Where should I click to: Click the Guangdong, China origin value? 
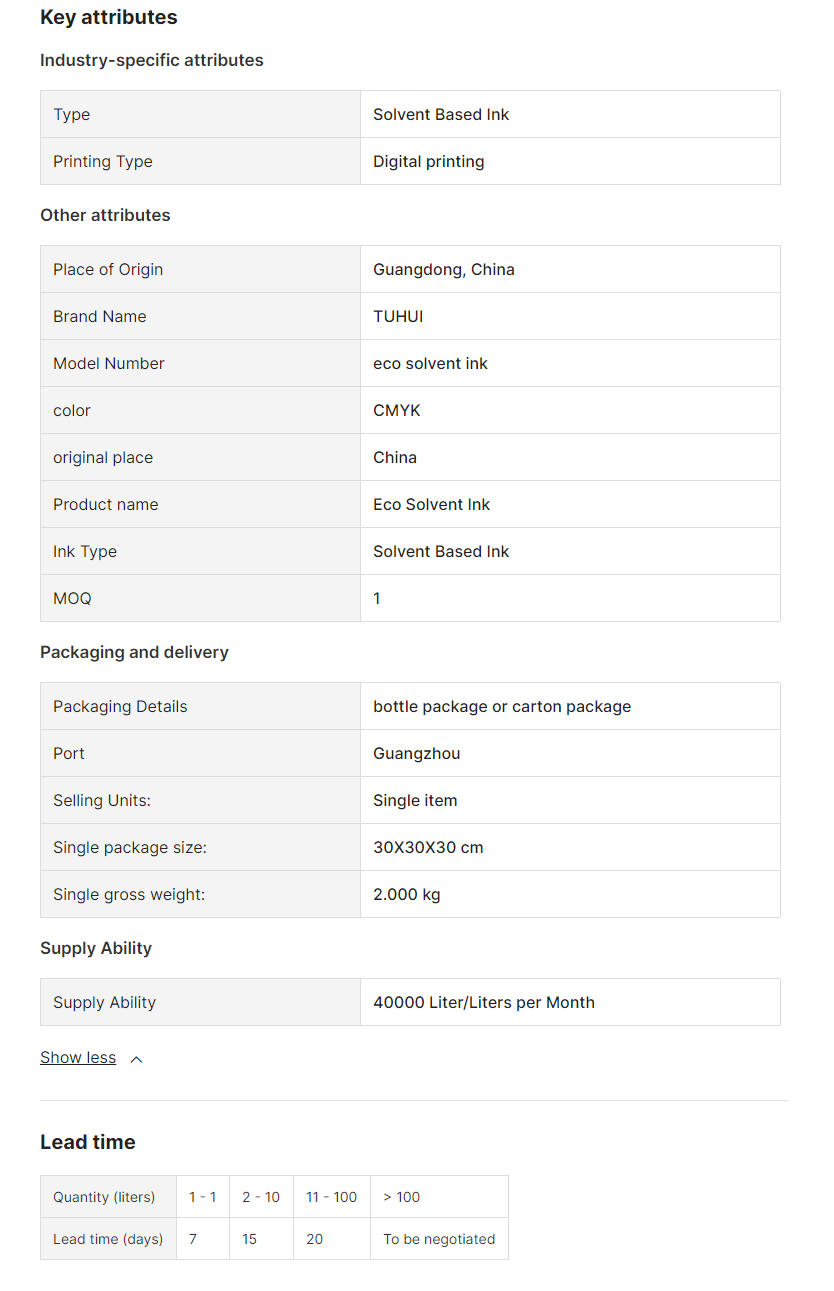[x=443, y=270]
